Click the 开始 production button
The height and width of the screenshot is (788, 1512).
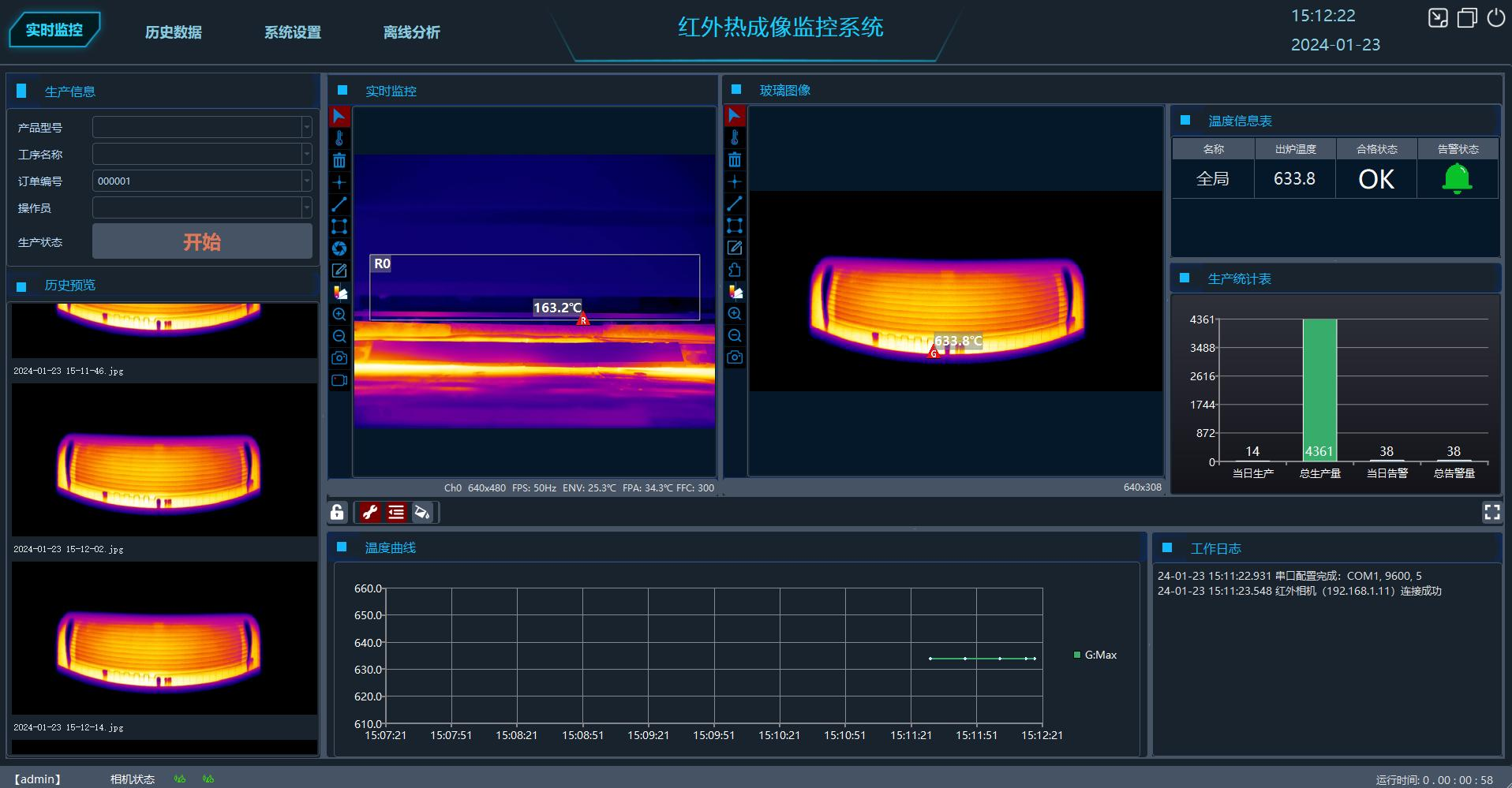pos(202,241)
